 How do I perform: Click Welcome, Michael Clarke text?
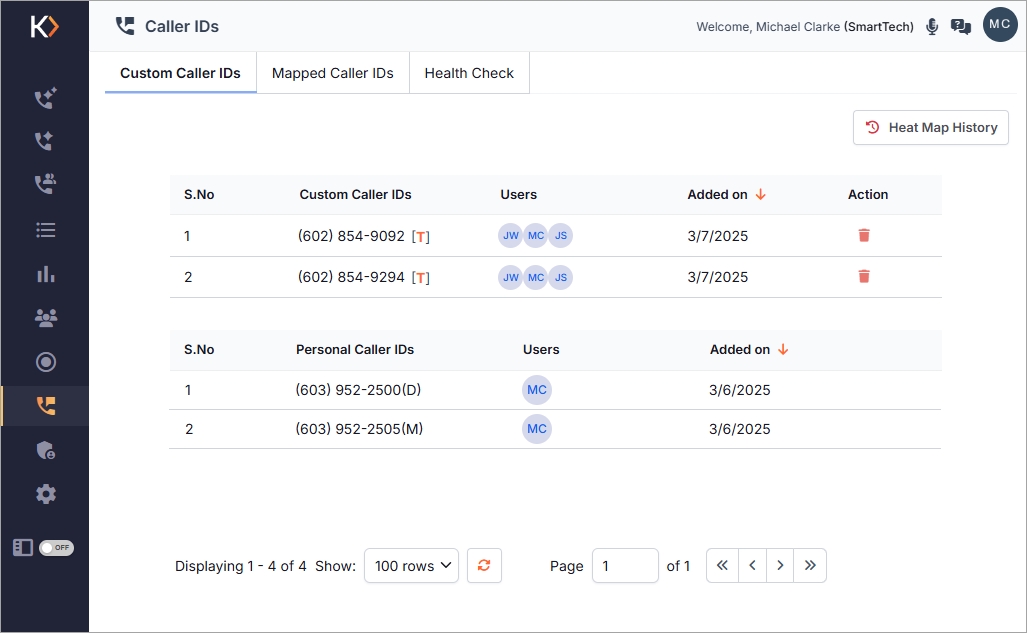pyautogui.click(x=768, y=27)
